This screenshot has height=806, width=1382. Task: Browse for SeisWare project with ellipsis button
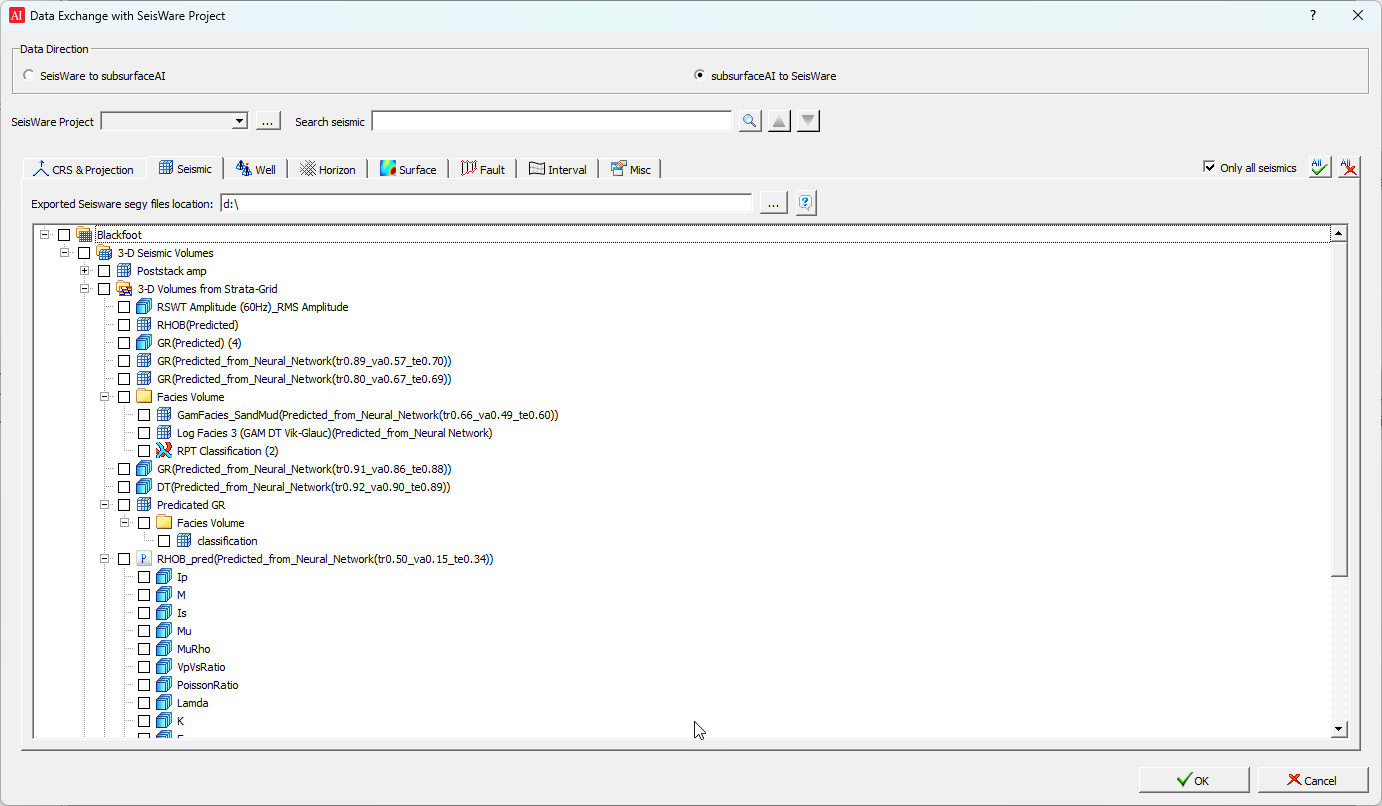(268, 121)
